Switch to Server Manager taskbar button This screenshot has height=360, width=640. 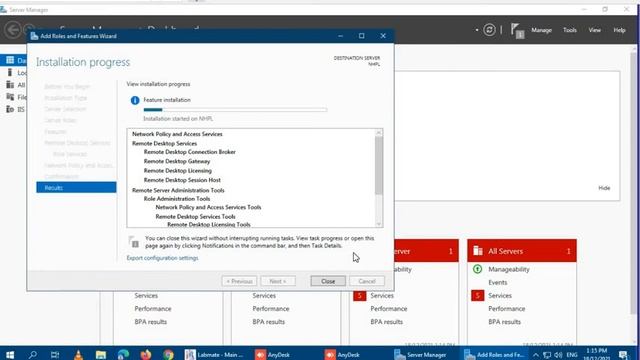(x=420, y=354)
